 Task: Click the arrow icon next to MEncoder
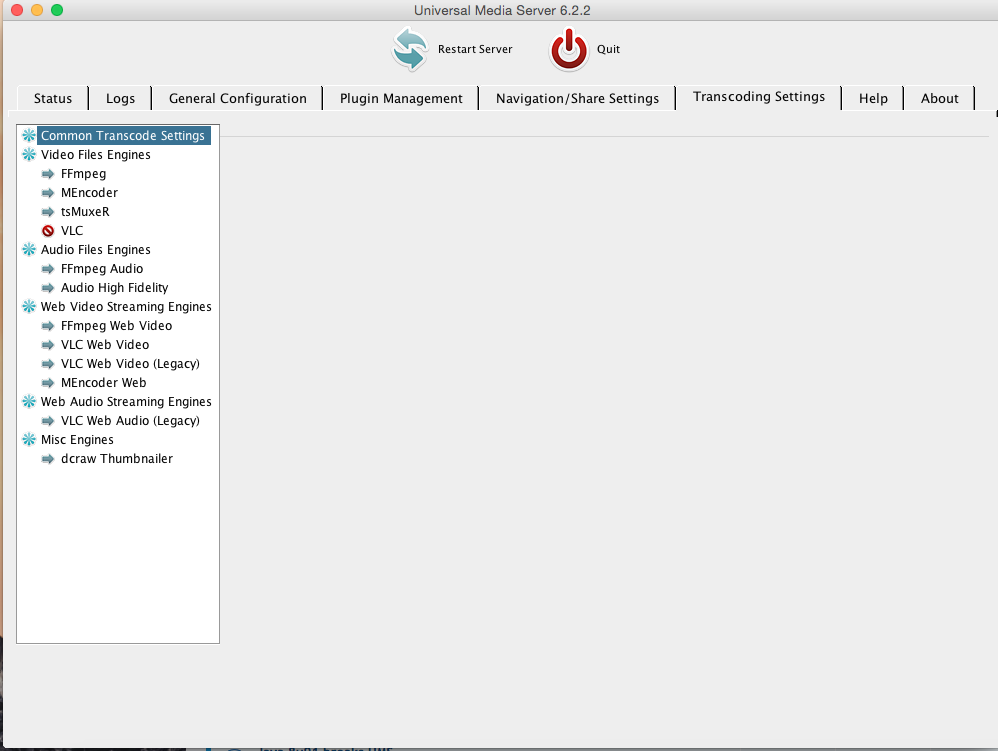pos(48,193)
